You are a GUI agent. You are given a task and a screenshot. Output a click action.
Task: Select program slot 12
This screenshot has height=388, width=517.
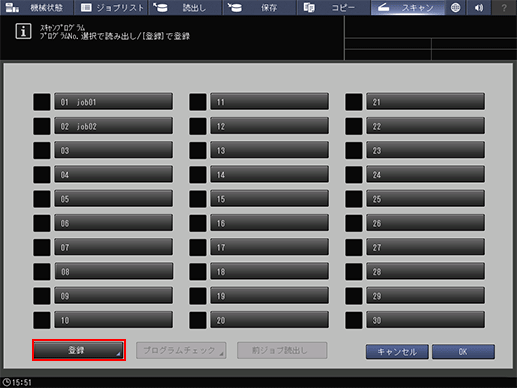(x=270, y=126)
